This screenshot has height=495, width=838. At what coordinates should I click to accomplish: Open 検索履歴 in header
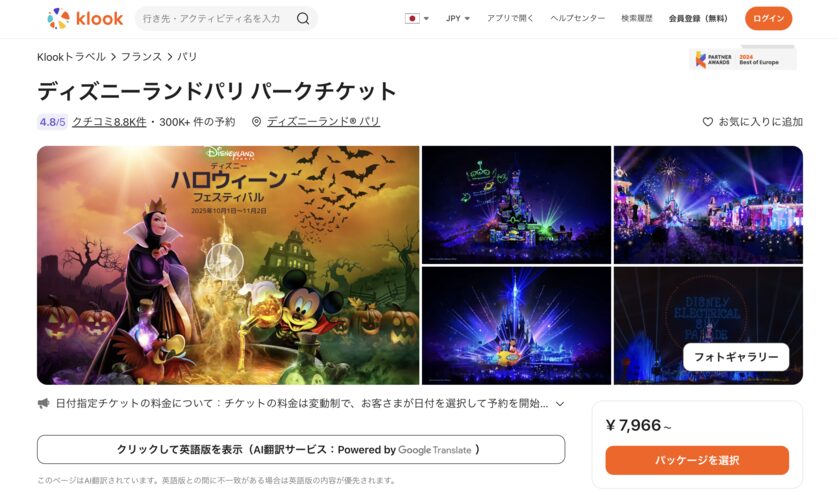(637, 19)
